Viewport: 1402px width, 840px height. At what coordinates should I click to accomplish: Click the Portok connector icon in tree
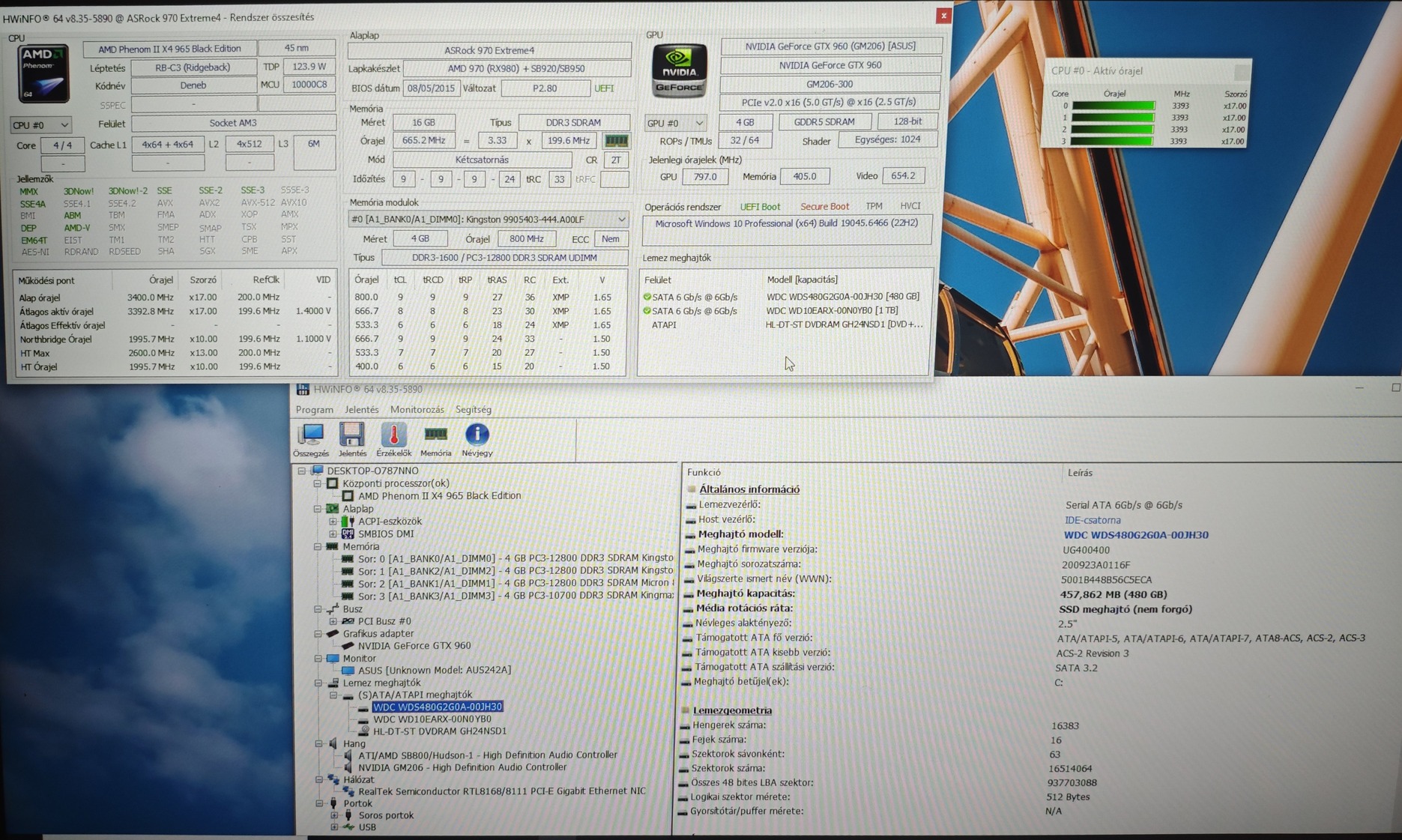pos(333,803)
